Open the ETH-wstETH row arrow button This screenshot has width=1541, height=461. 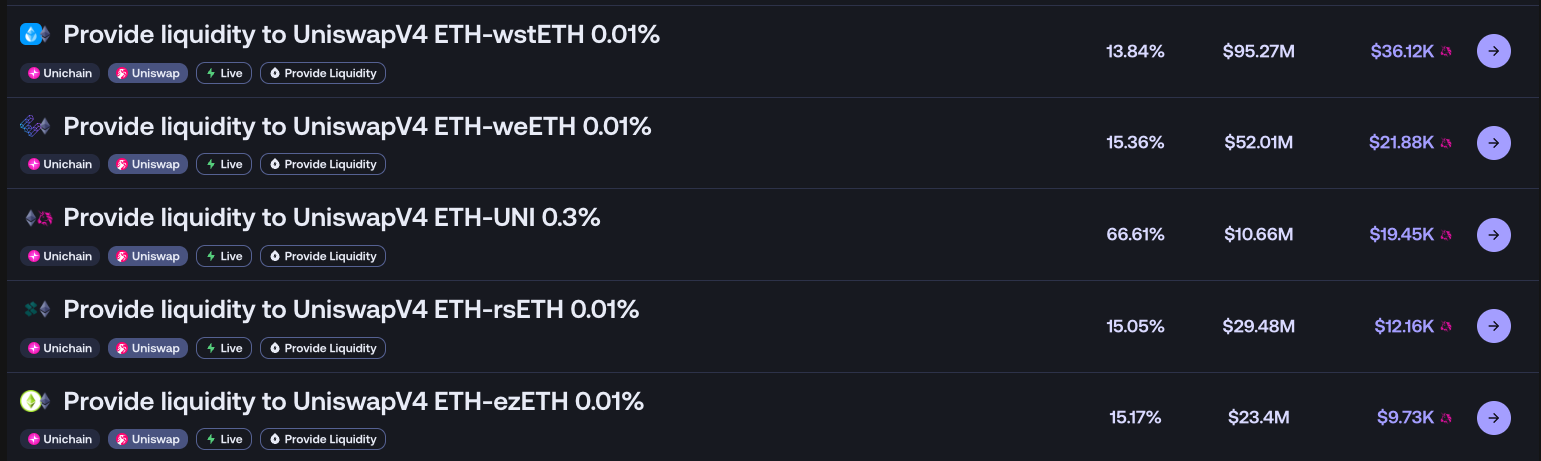tap(1493, 51)
